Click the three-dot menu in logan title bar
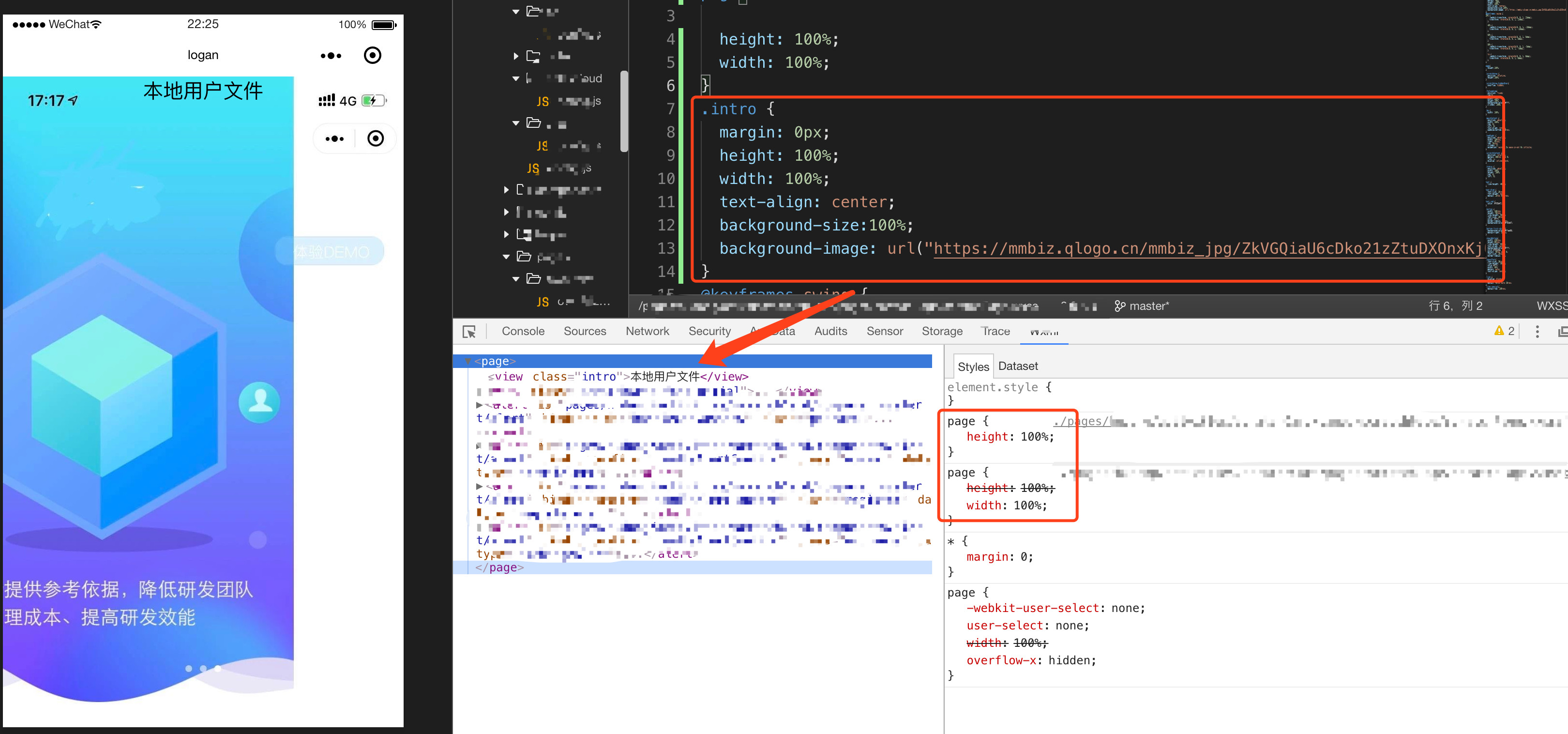The image size is (1568, 734). click(331, 55)
